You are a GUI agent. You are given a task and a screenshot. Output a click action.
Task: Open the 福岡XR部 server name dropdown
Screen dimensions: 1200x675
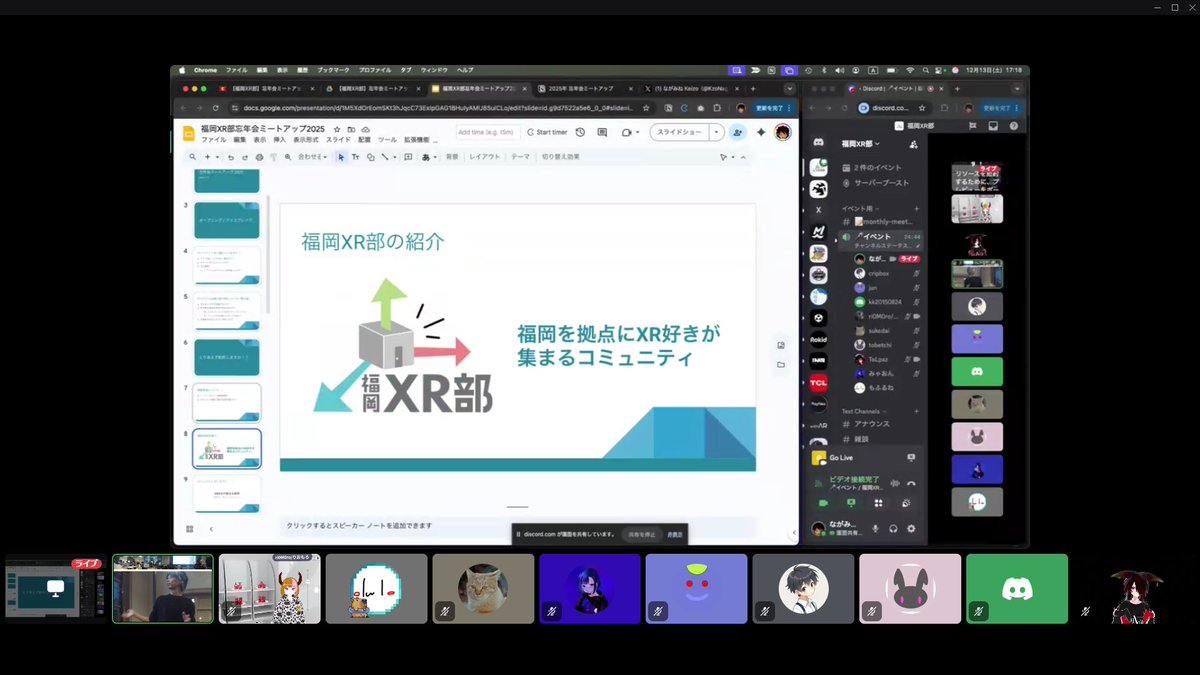coord(860,143)
